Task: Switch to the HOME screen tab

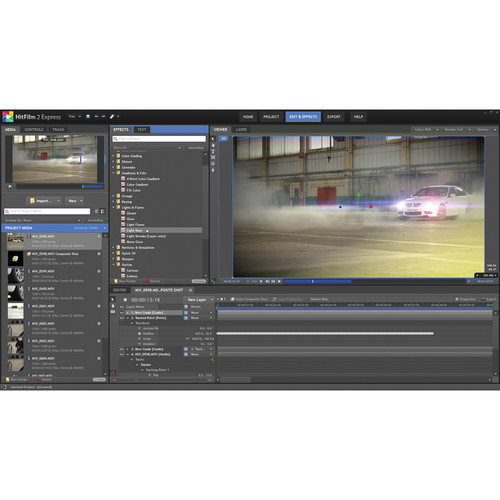Action: click(248, 117)
